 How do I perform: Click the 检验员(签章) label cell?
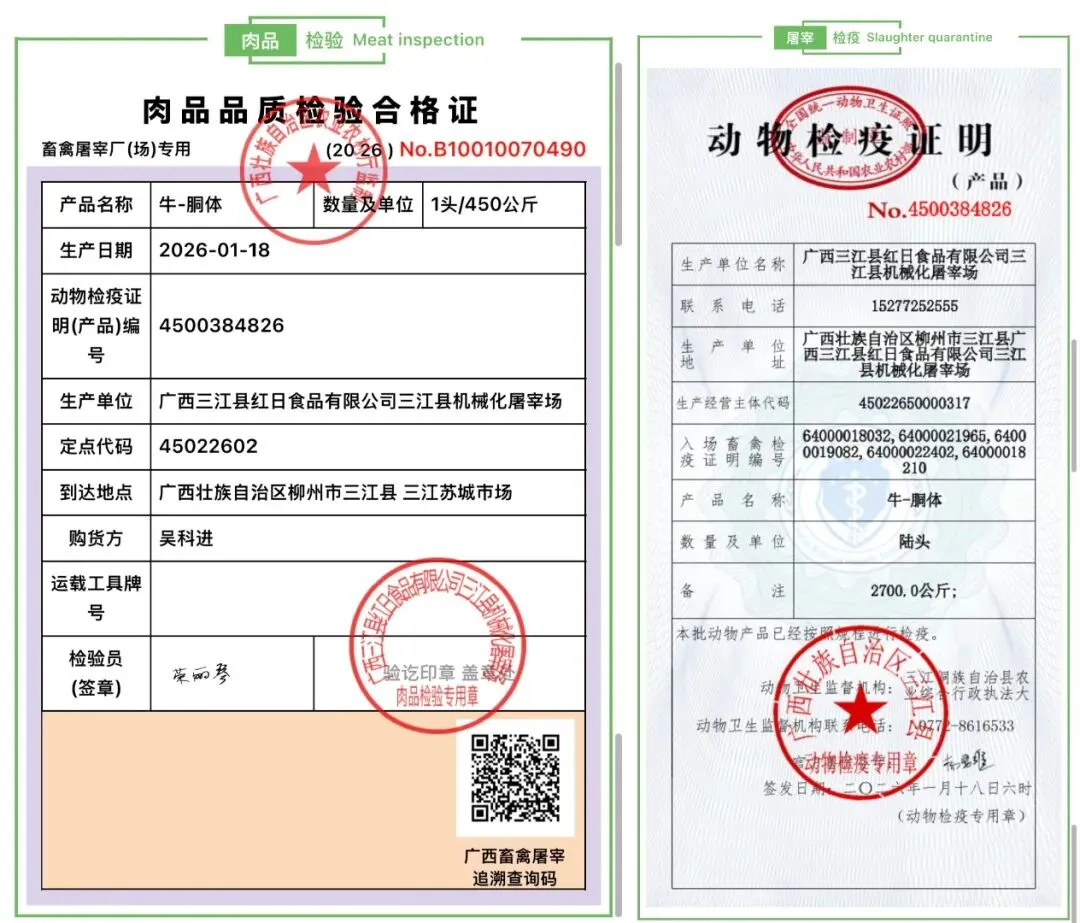pos(96,673)
